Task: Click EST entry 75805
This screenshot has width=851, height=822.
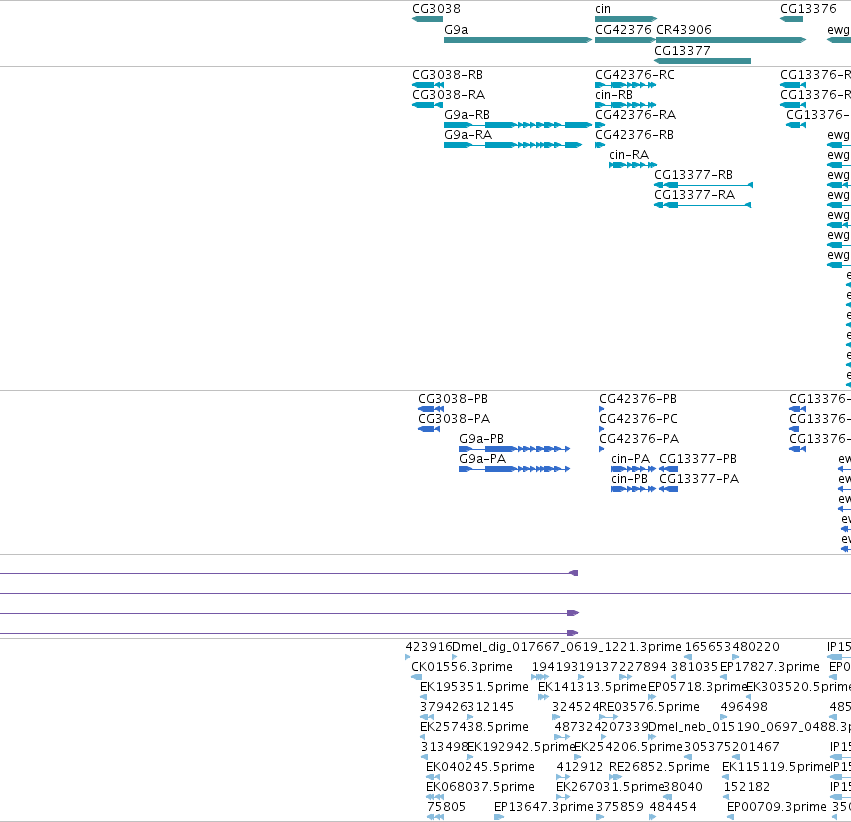Action: [x=446, y=807]
